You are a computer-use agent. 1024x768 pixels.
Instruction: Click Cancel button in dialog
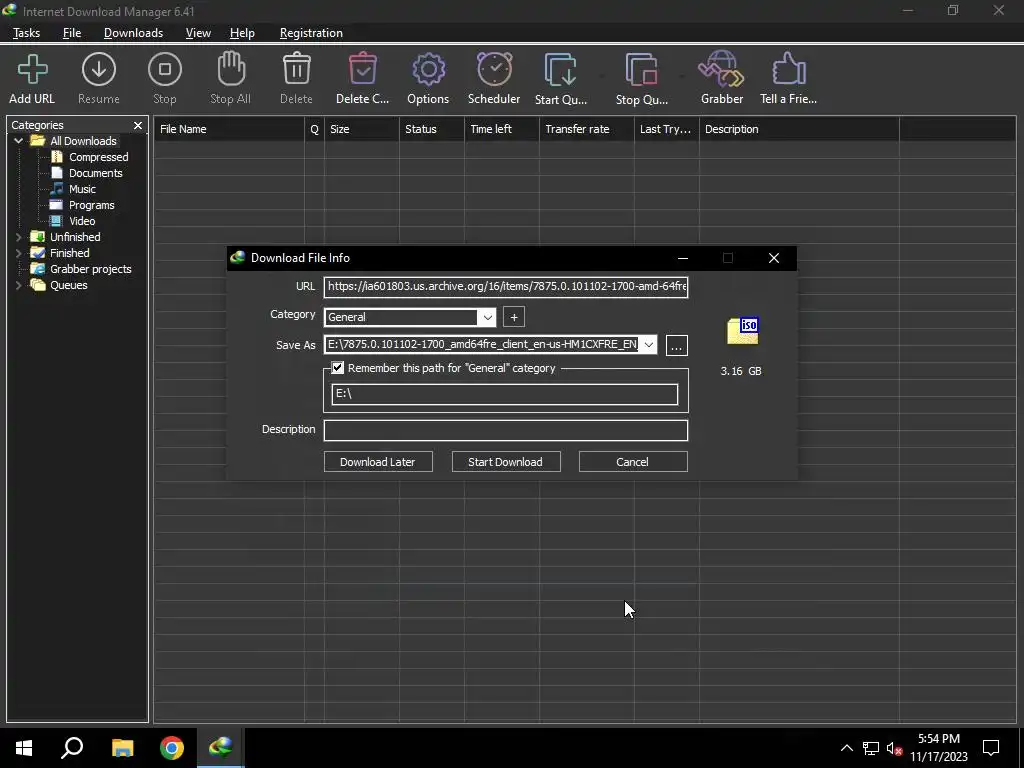[633, 462]
